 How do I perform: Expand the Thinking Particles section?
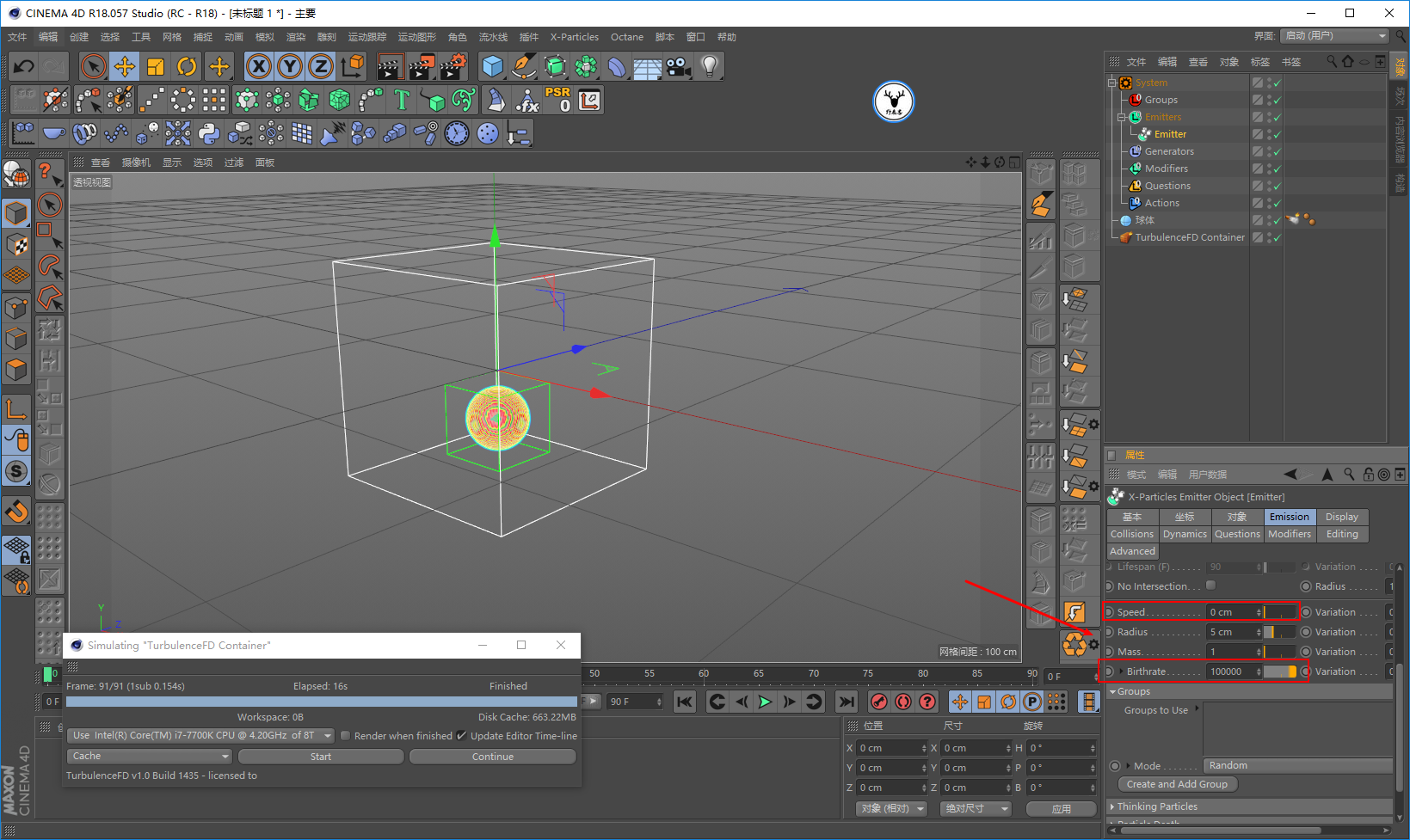(x=1112, y=806)
